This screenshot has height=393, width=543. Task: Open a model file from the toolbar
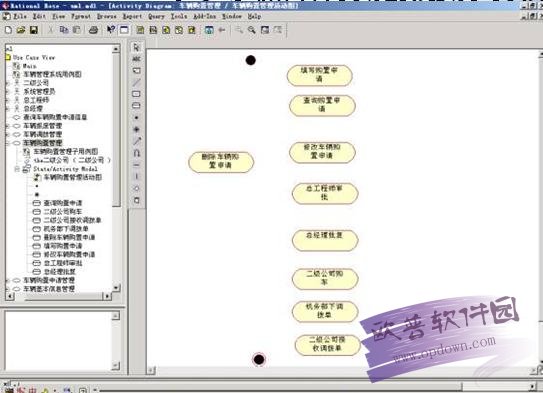tap(21, 30)
